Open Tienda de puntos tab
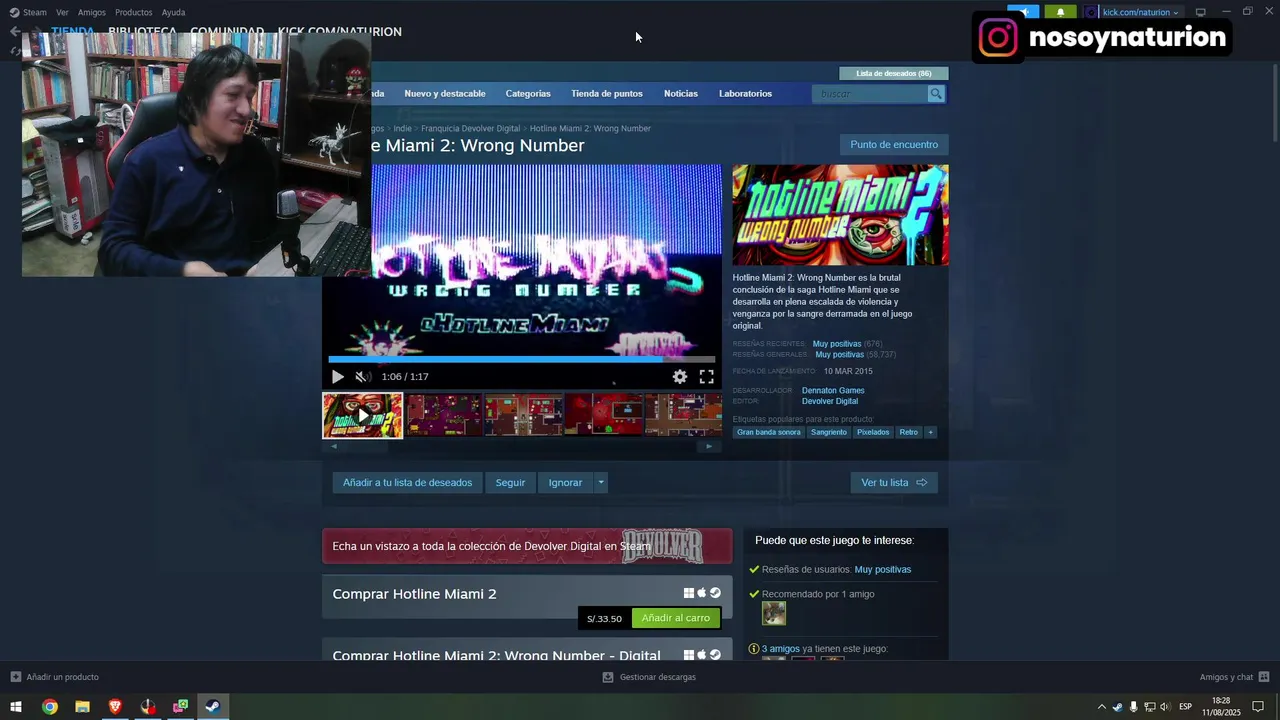This screenshot has height=720, width=1280. 607,93
